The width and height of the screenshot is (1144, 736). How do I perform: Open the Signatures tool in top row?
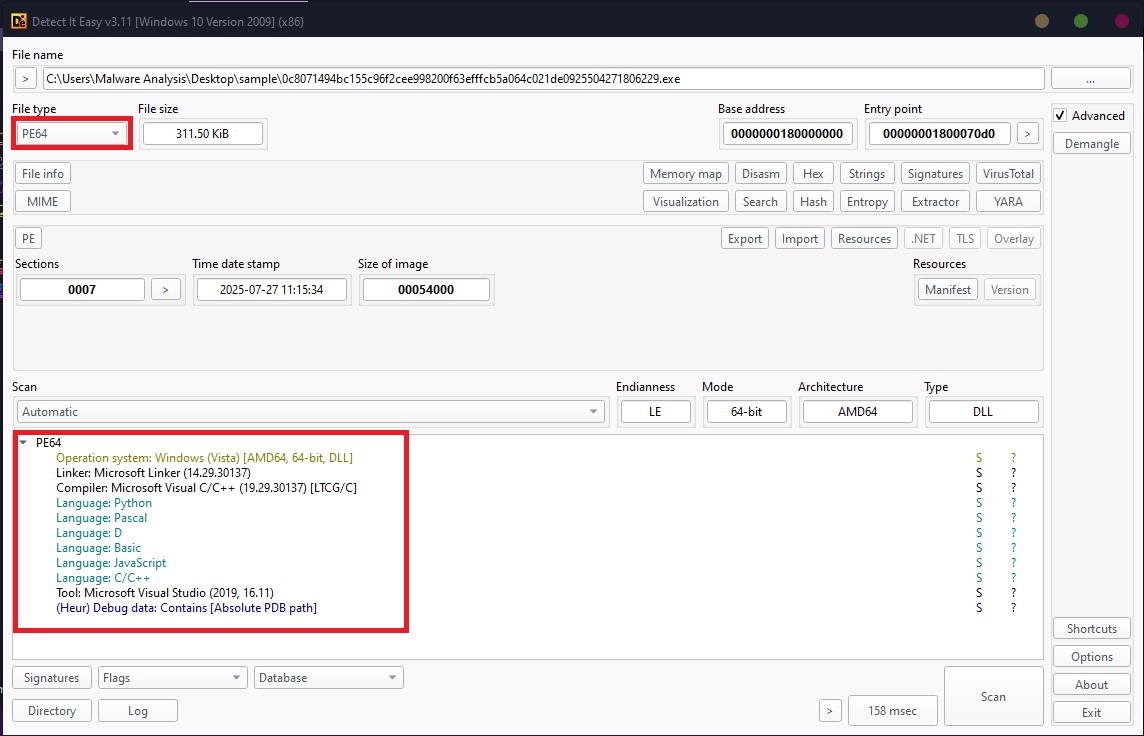[935, 174]
